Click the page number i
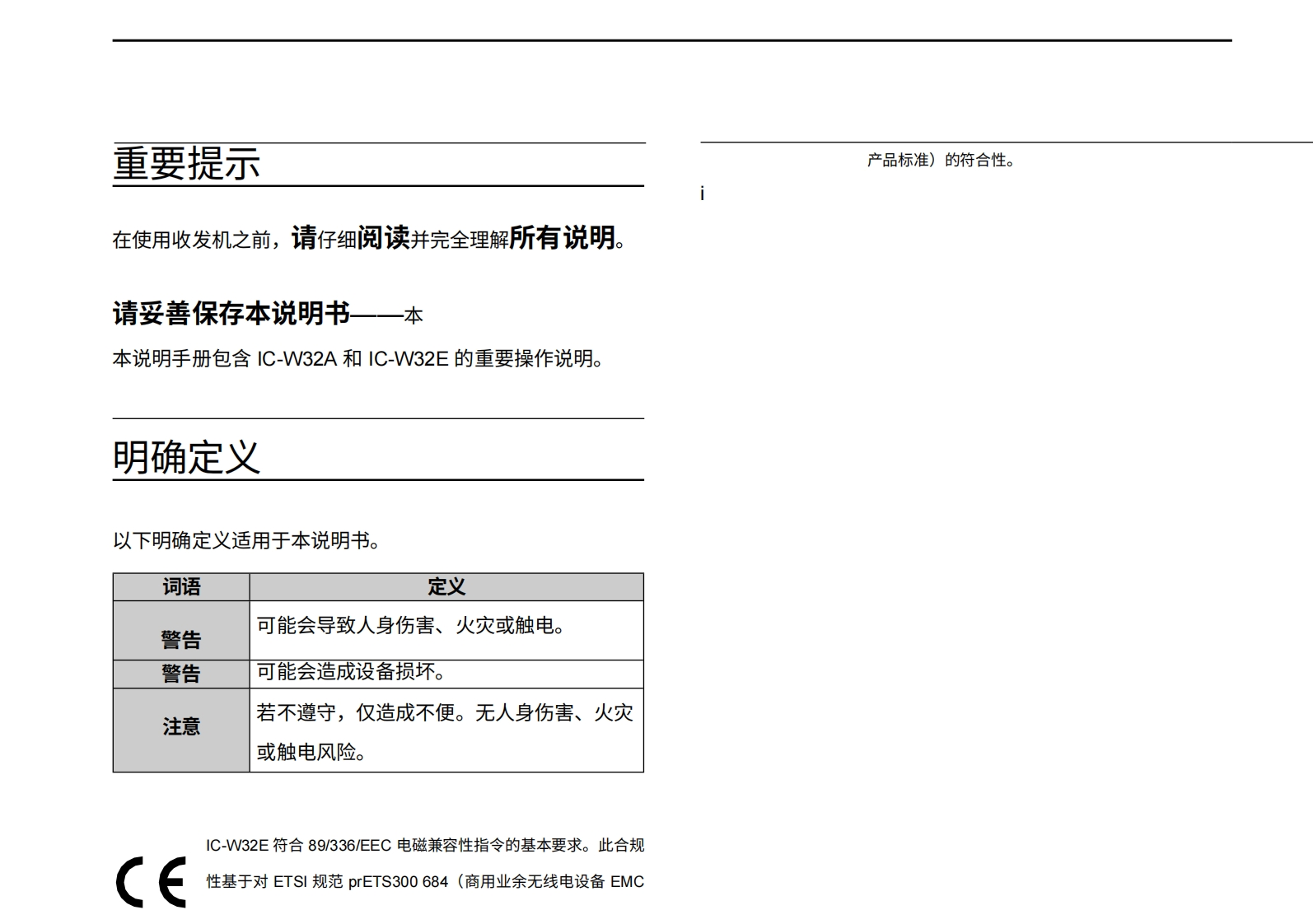The image size is (1313, 924). point(702,194)
